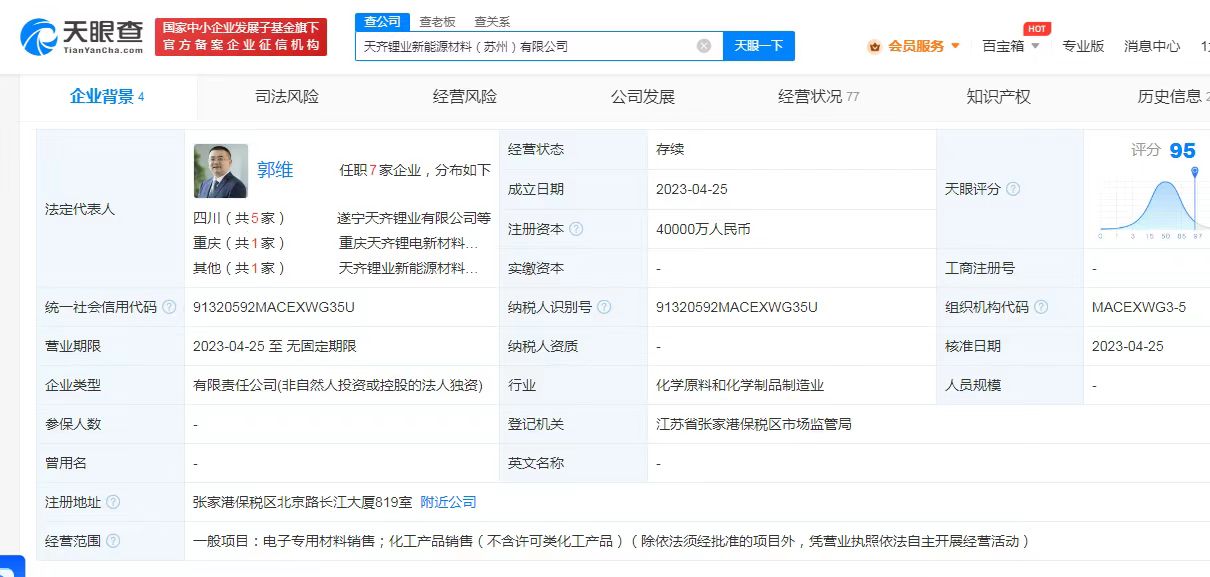This screenshot has height=577, width=1210.
Task: Open the 专业版 link in the header
Action: tap(1083, 46)
